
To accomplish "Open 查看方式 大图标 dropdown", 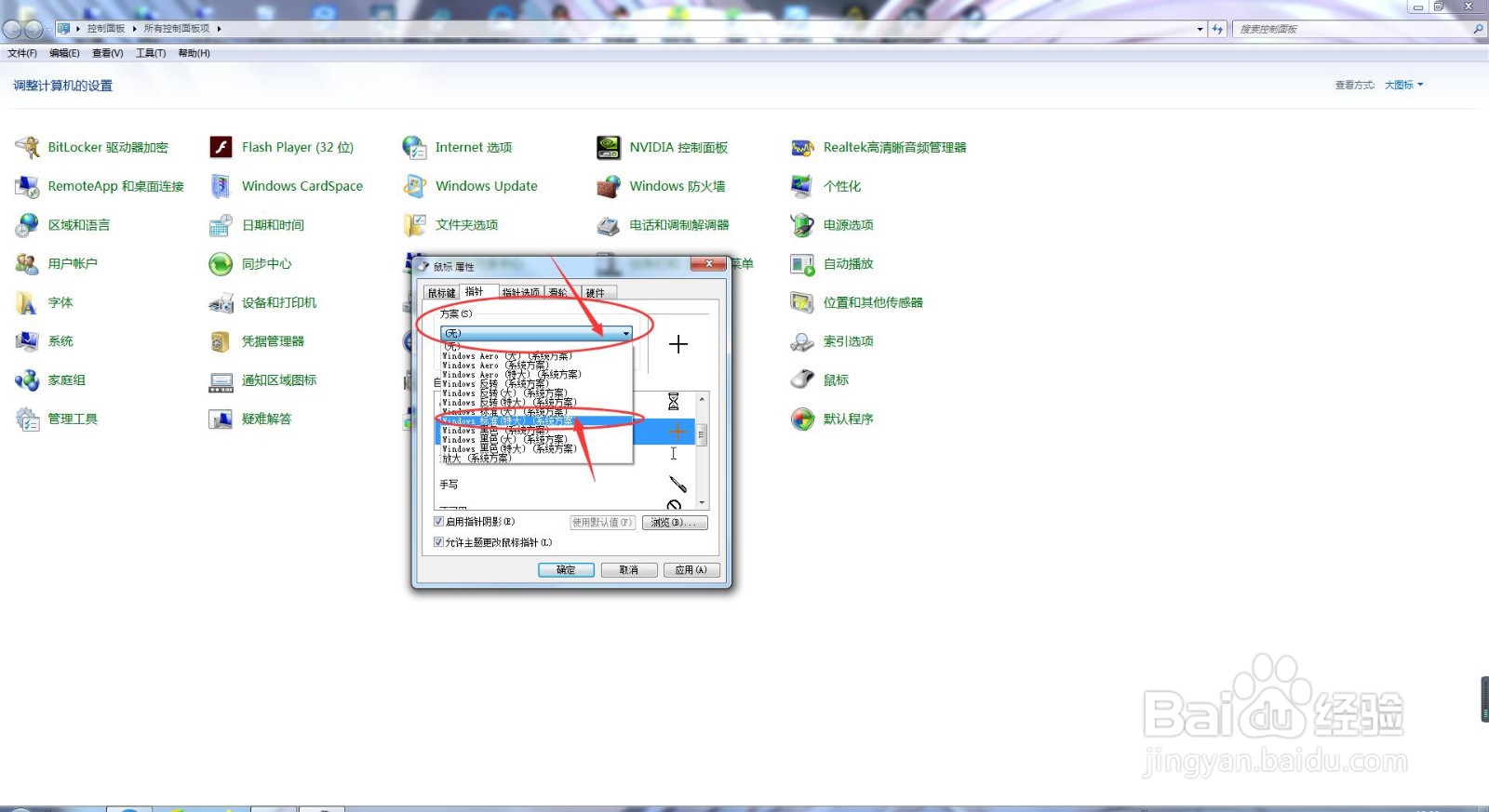I will tap(1403, 85).
